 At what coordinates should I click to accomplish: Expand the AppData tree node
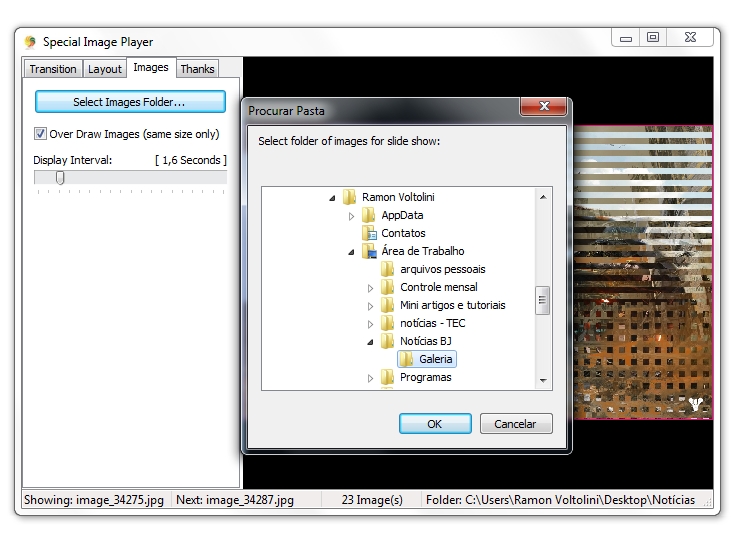click(x=352, y=216)
